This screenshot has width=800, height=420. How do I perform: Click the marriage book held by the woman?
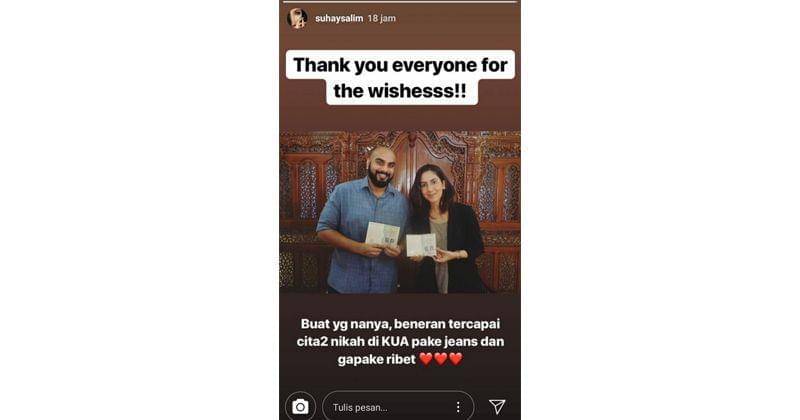tap(421, 245)
